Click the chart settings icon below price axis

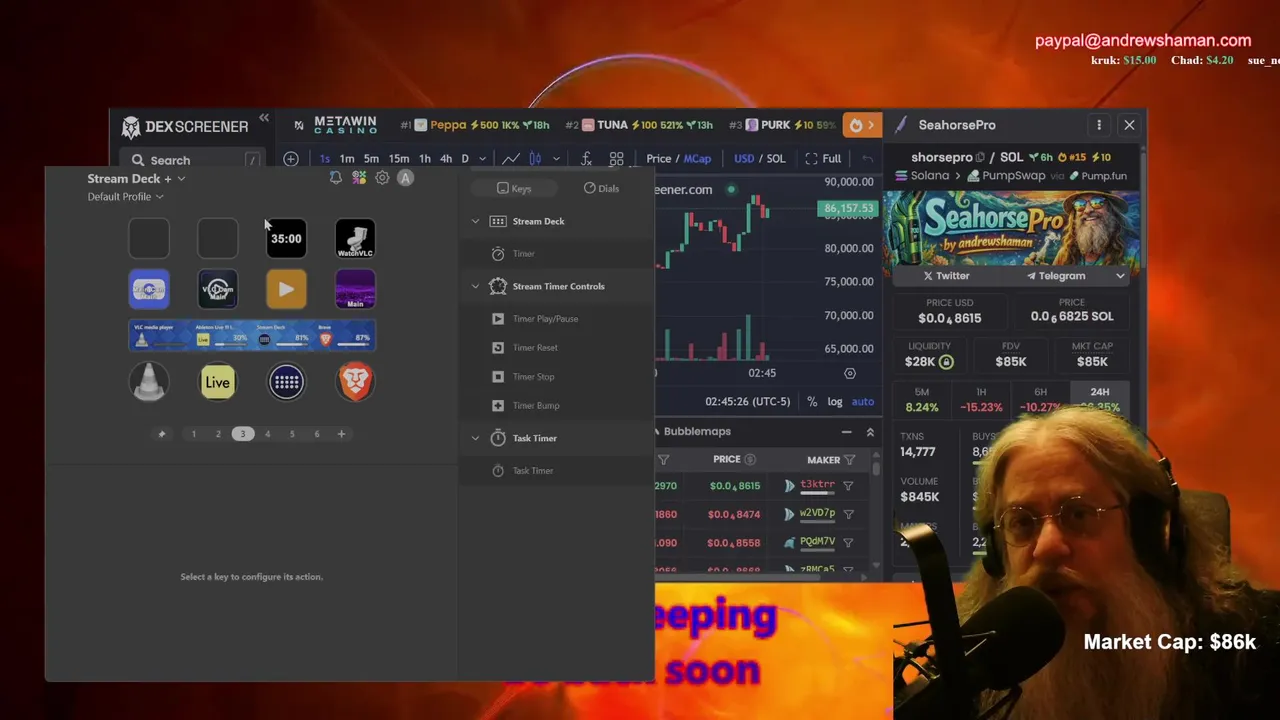[x=850, y=373]
